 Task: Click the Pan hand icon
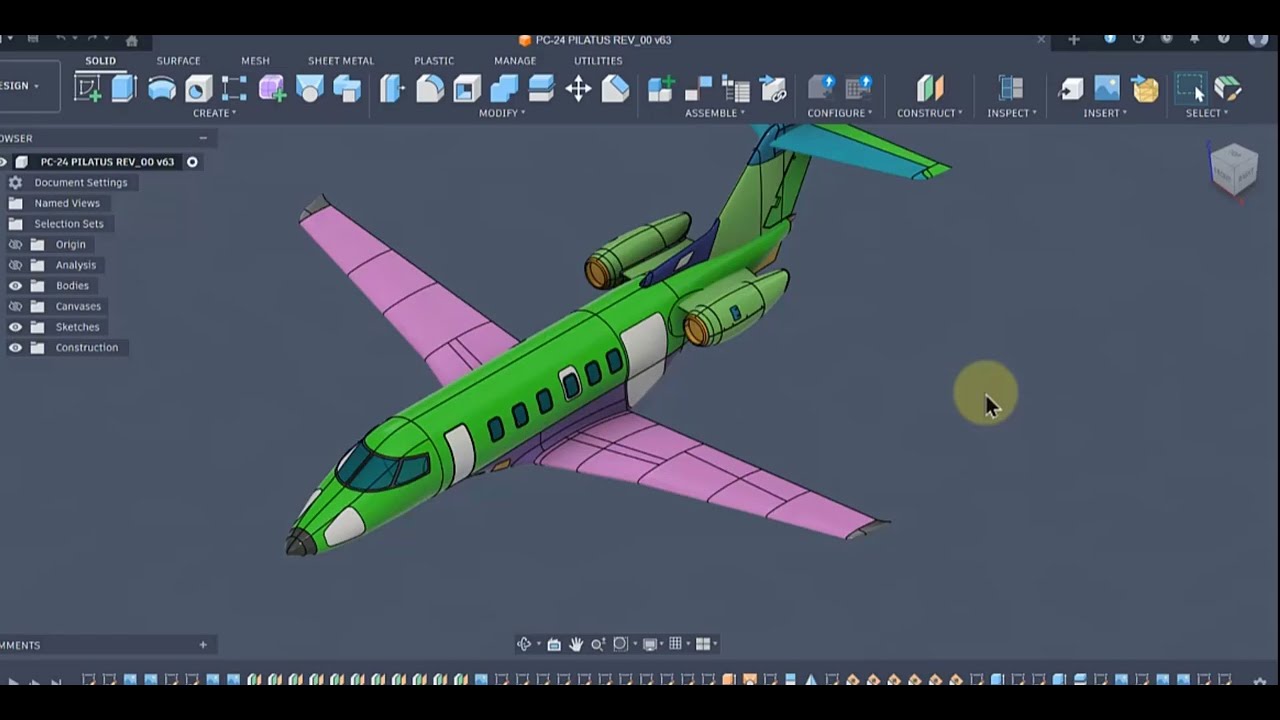pyautogui.click(x=576, y=644)
